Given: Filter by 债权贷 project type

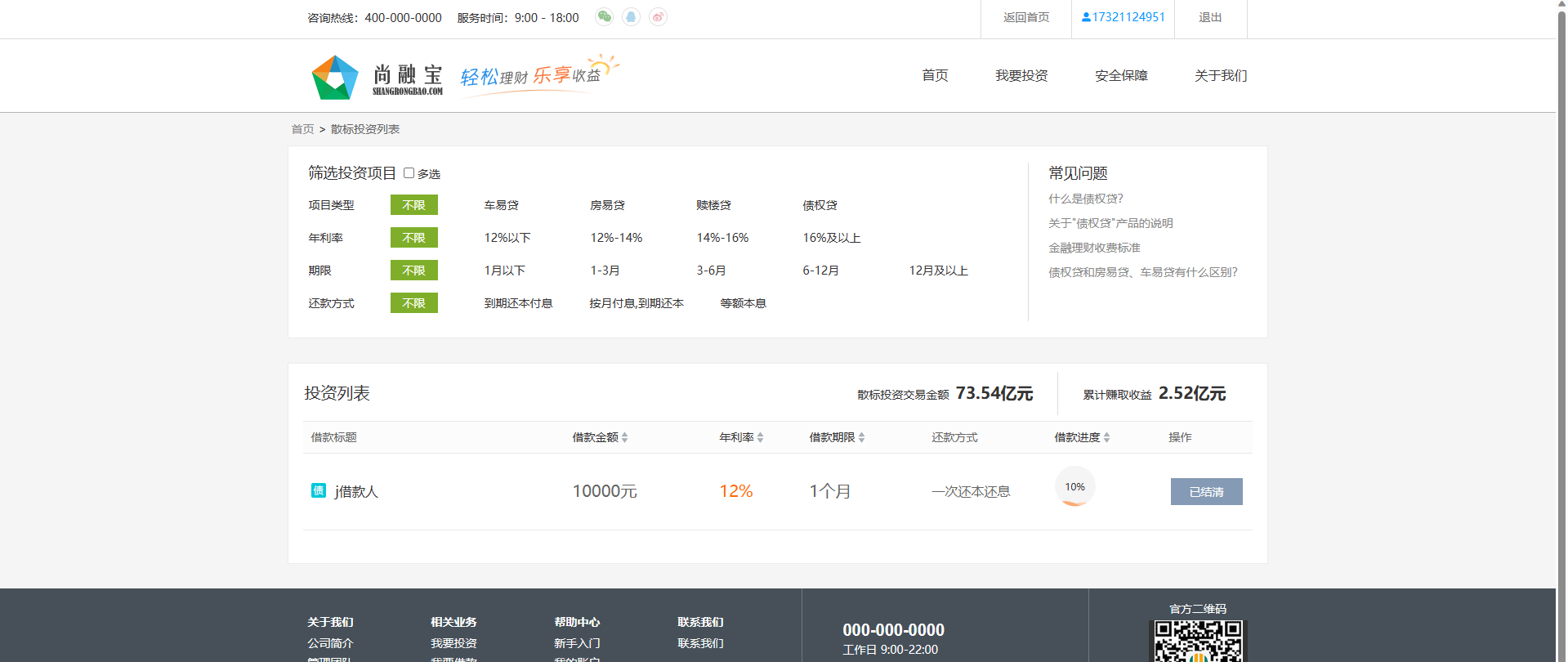Looking at the screenshot, I should [820, 205].
